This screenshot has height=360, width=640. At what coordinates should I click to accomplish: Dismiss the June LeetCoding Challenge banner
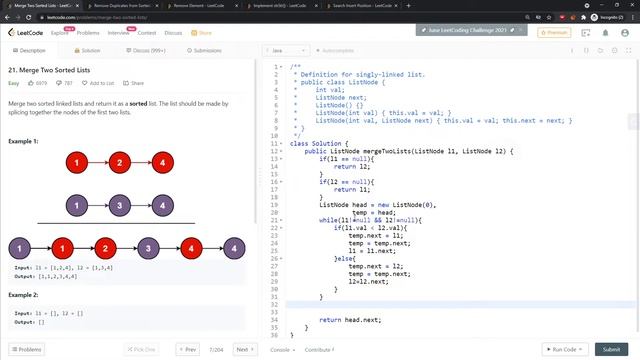[x=520, y=30]
